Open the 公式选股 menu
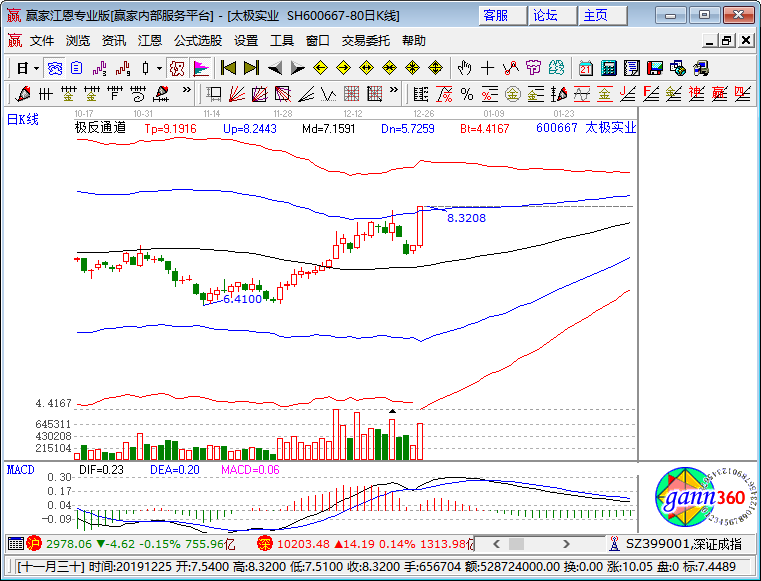The height and width of the screenshot is (581, 761). (198, 41)
